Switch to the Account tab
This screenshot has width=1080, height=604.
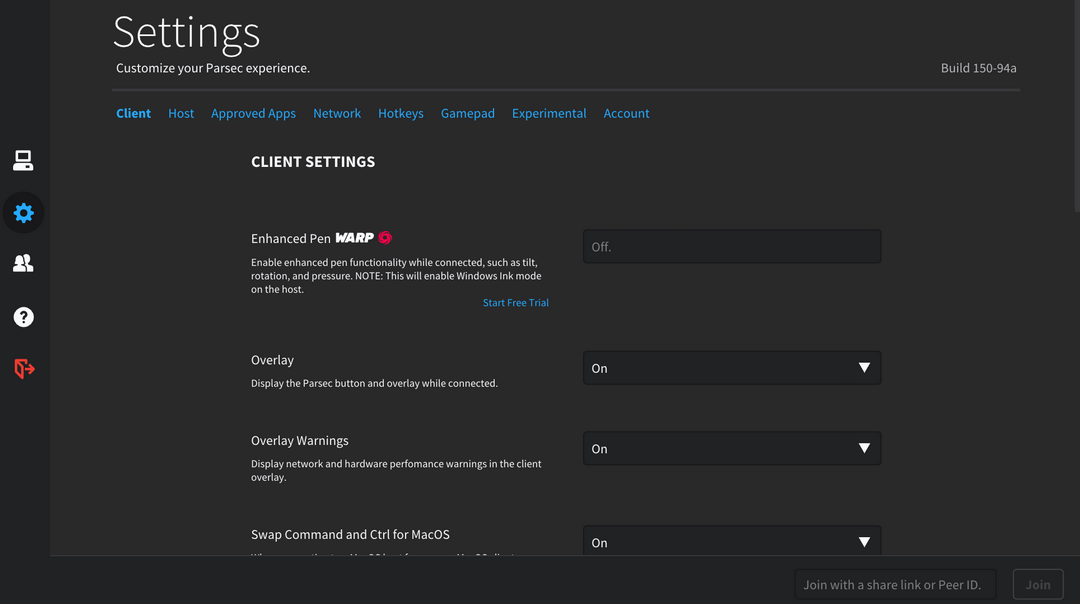pos(626,113)
